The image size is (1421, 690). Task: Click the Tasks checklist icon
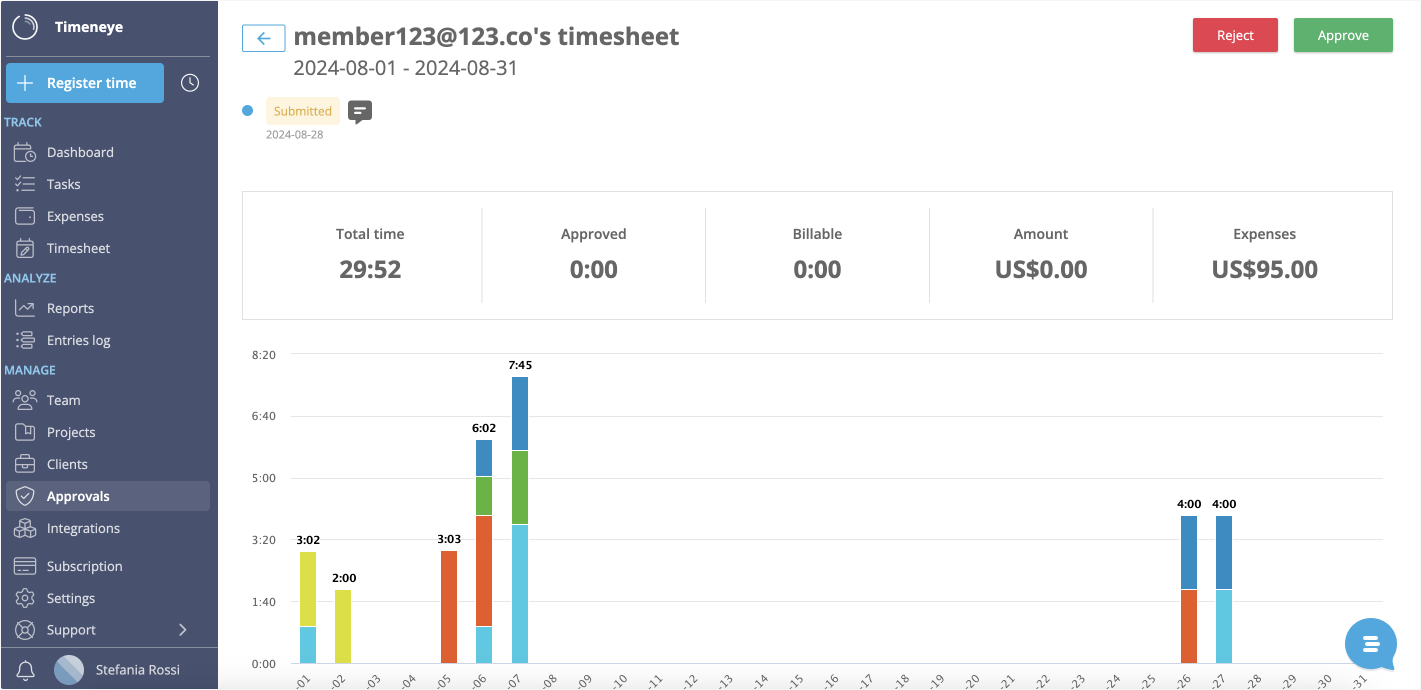pos(25,183)
